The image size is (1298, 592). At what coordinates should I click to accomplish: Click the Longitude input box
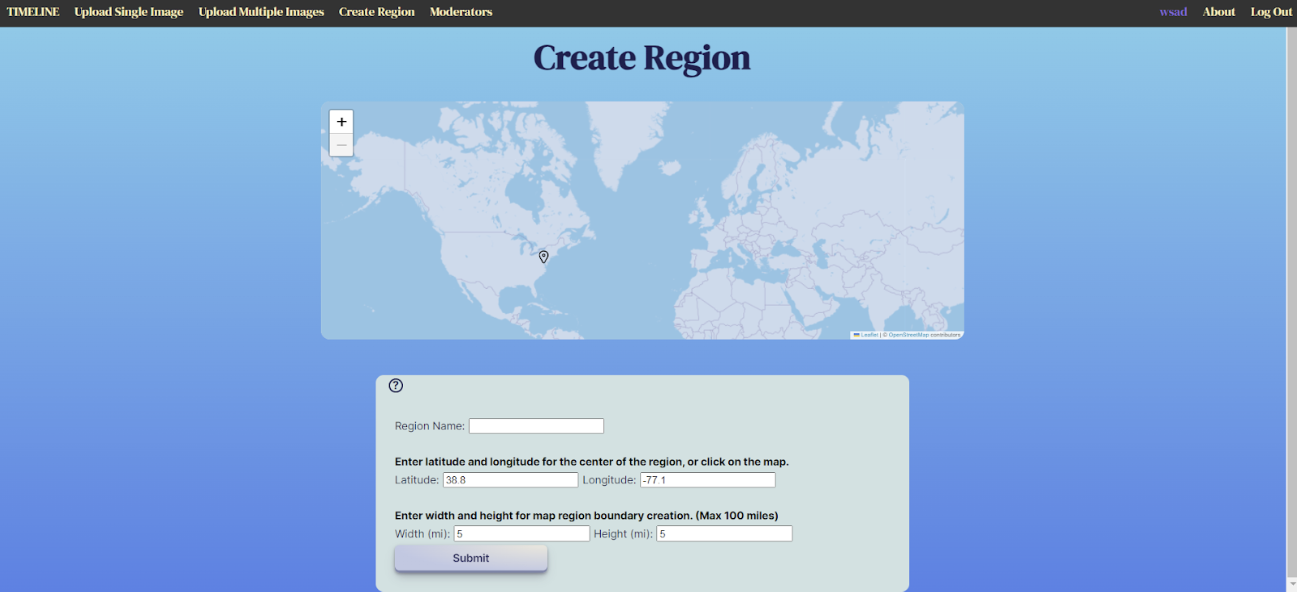707,480
